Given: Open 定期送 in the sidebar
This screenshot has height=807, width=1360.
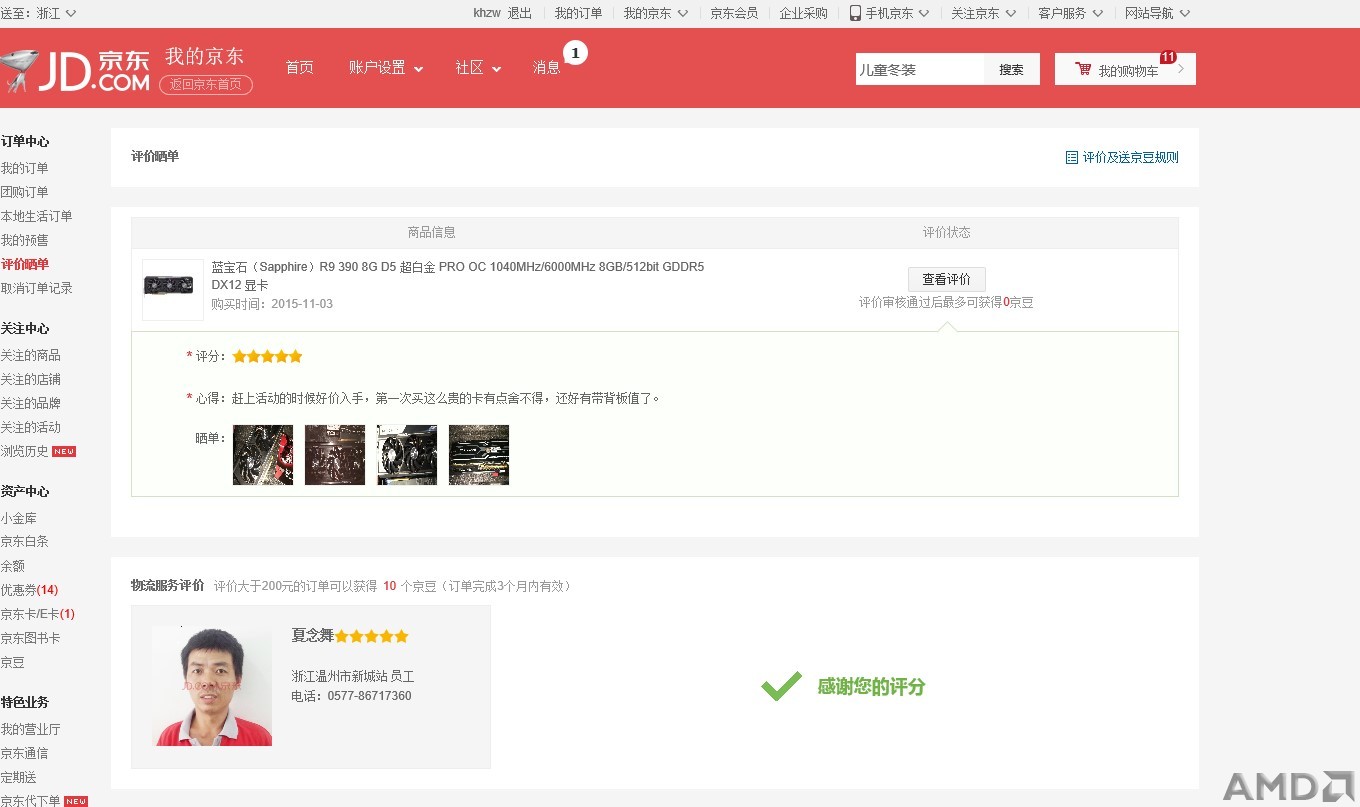Looking at the screenshot, I should coord(18,777).
